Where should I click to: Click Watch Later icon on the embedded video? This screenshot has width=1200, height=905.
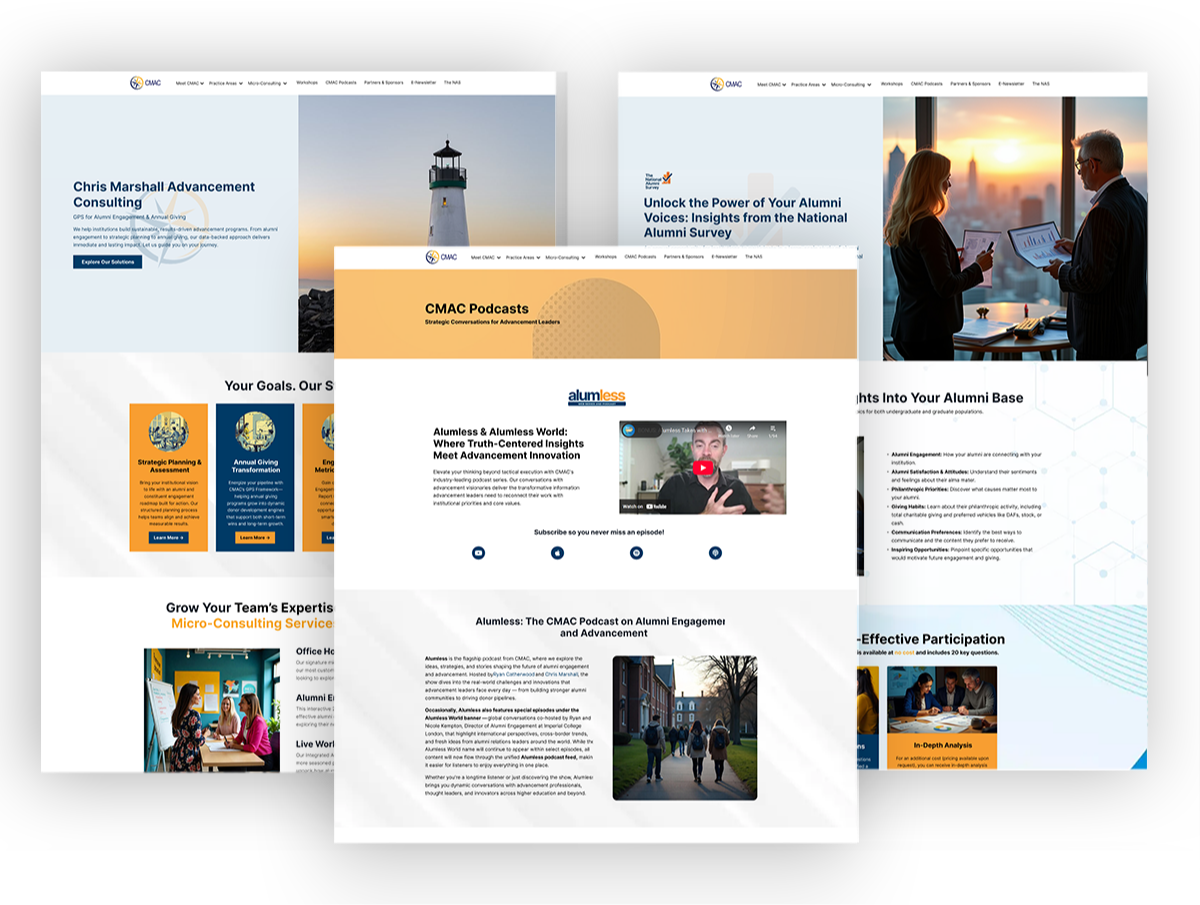pos(729,432)
